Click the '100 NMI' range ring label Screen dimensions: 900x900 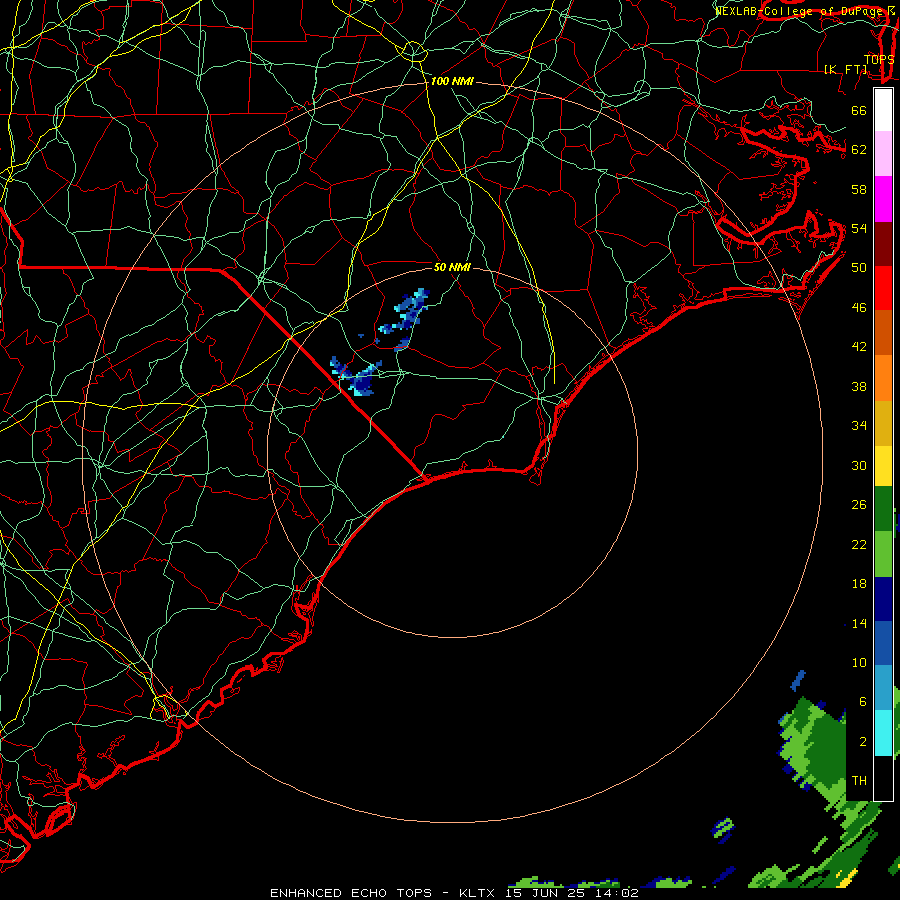tap(452, 82)
